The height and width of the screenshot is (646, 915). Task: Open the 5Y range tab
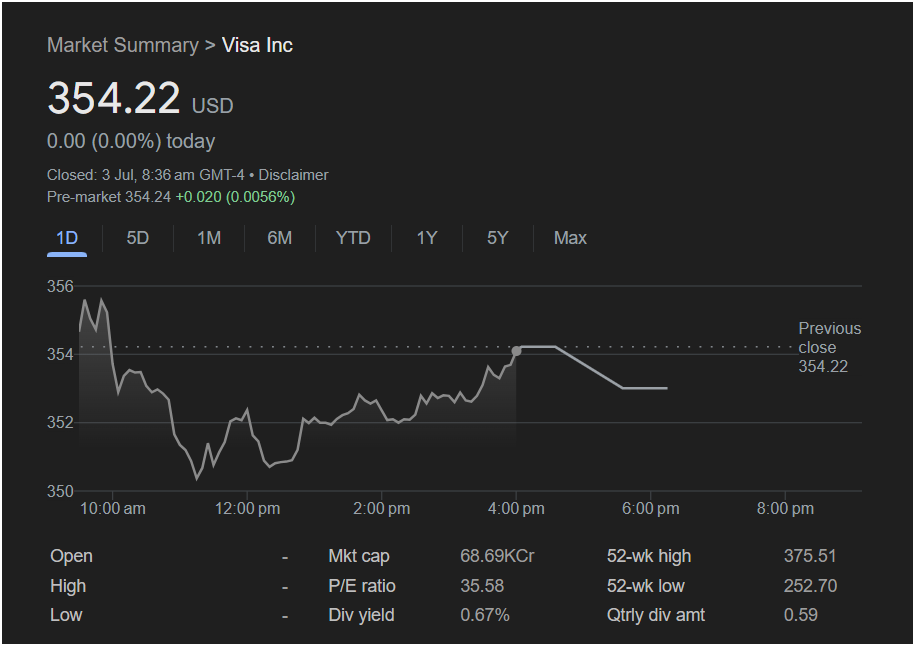[x=497, y=238]
